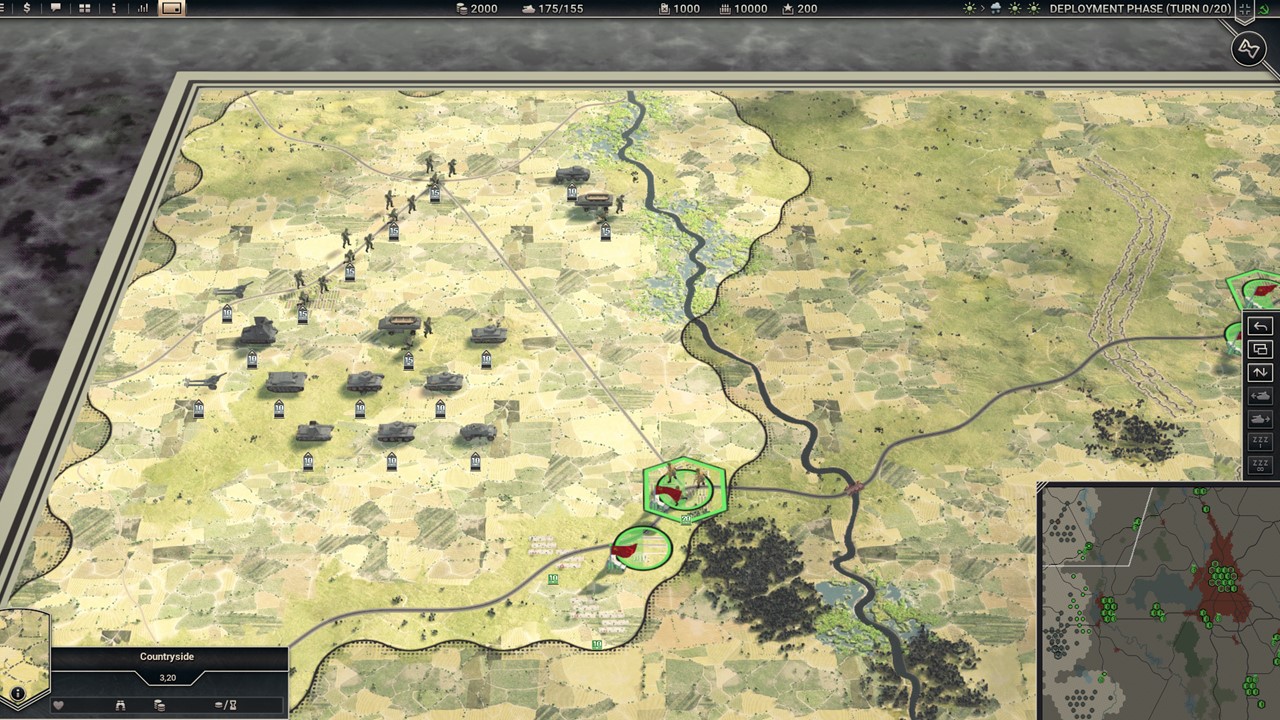The width and height of the screenshot is (1280, 720).
Task: Toggle the fullscreen arrows icon in the top bar
Action: [1245, 9]
